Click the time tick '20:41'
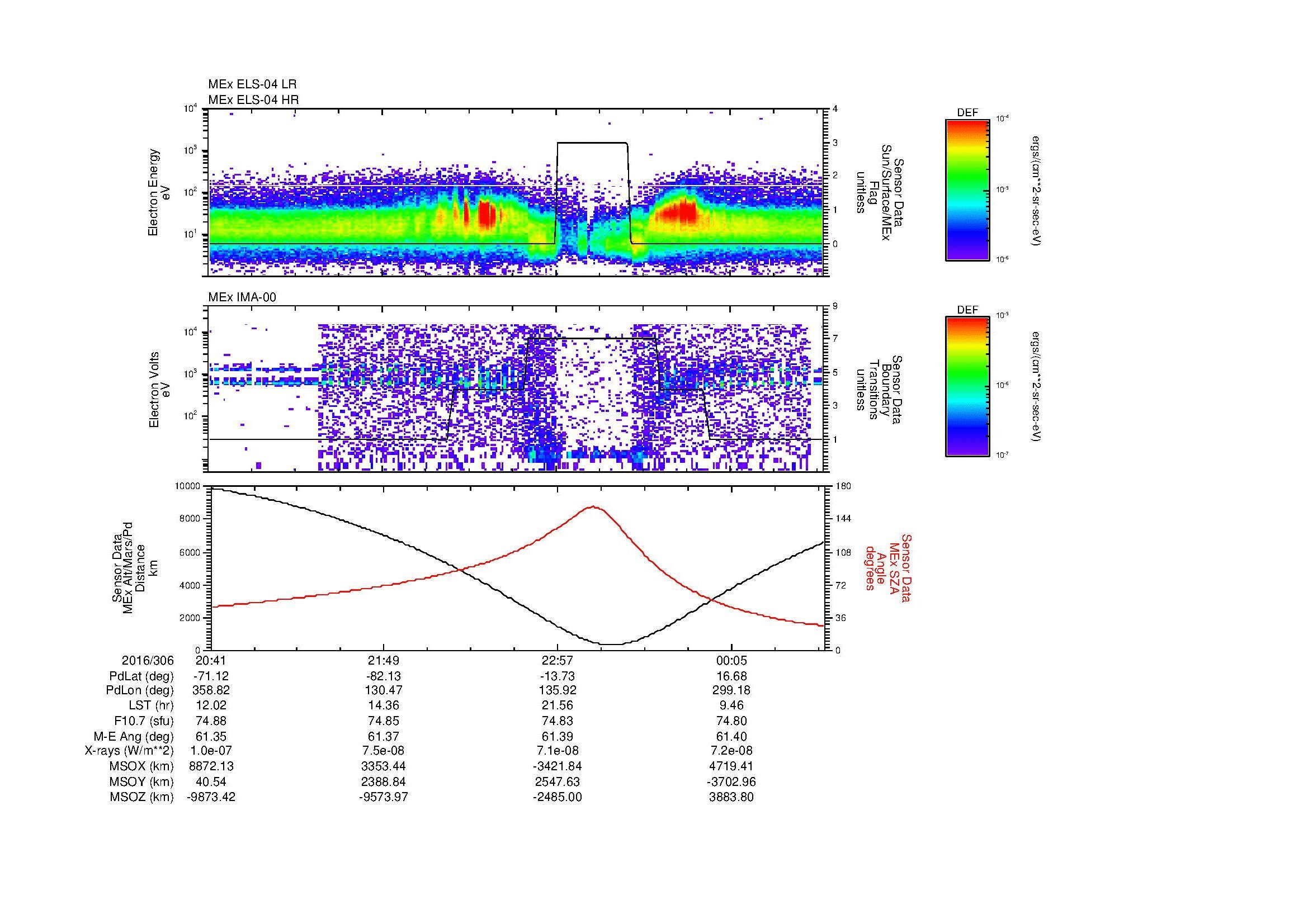This screenshot has height=924, width=1308. click(211, 661)
